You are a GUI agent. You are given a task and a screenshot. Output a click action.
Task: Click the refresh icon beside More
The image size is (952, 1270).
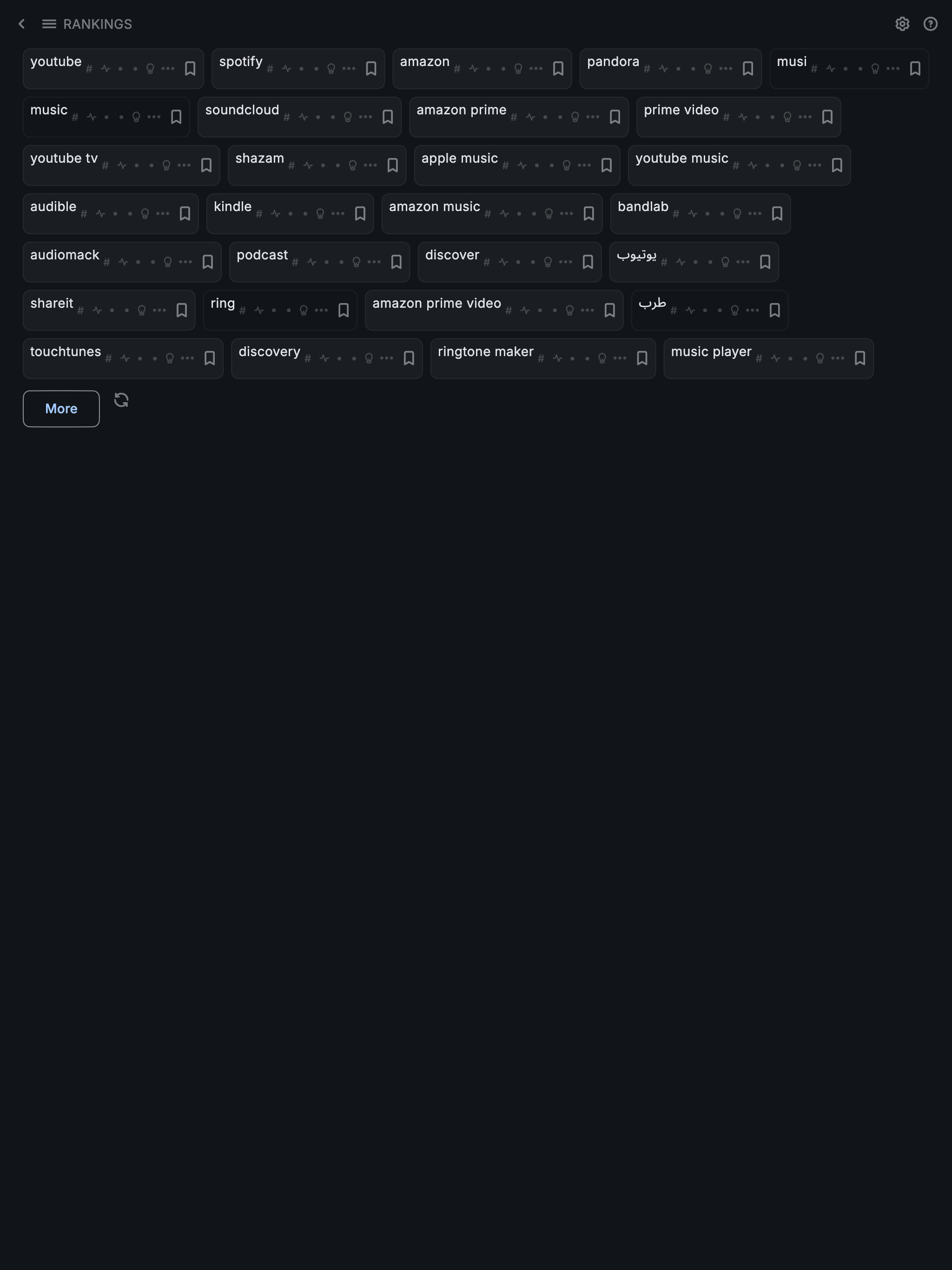tap(121, 400)
